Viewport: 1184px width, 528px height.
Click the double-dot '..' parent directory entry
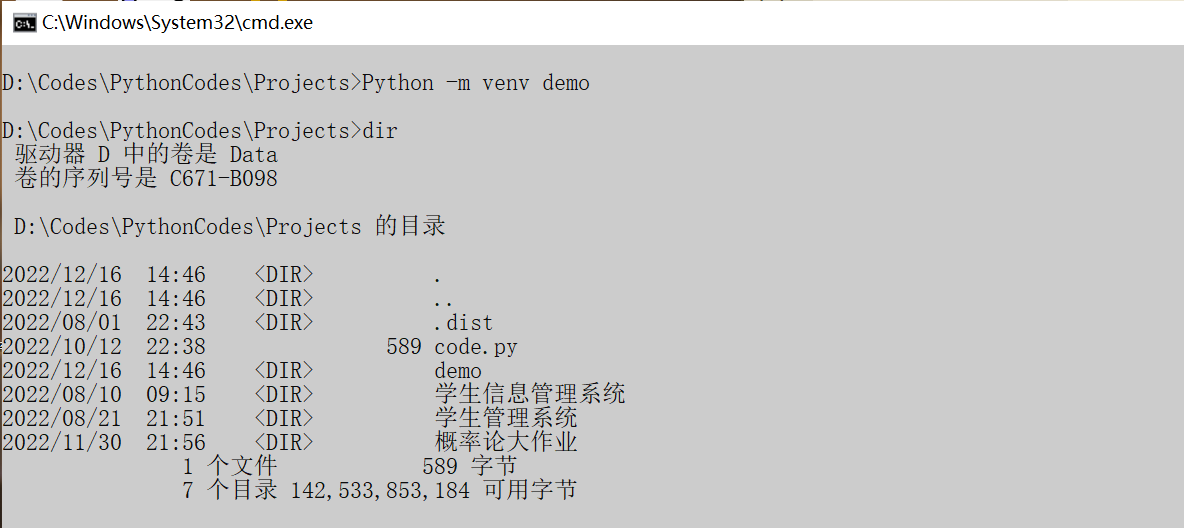click(444, 299)
